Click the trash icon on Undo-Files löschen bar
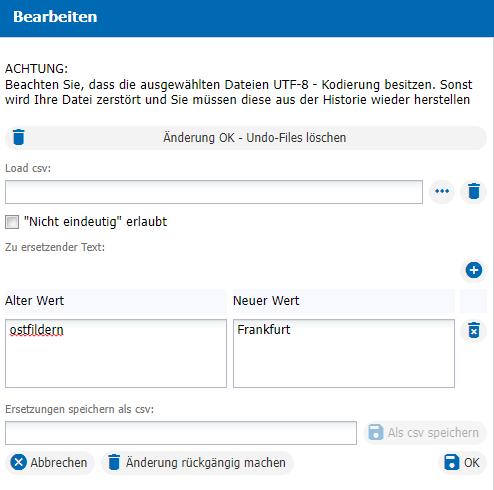 tap(19, 137)
